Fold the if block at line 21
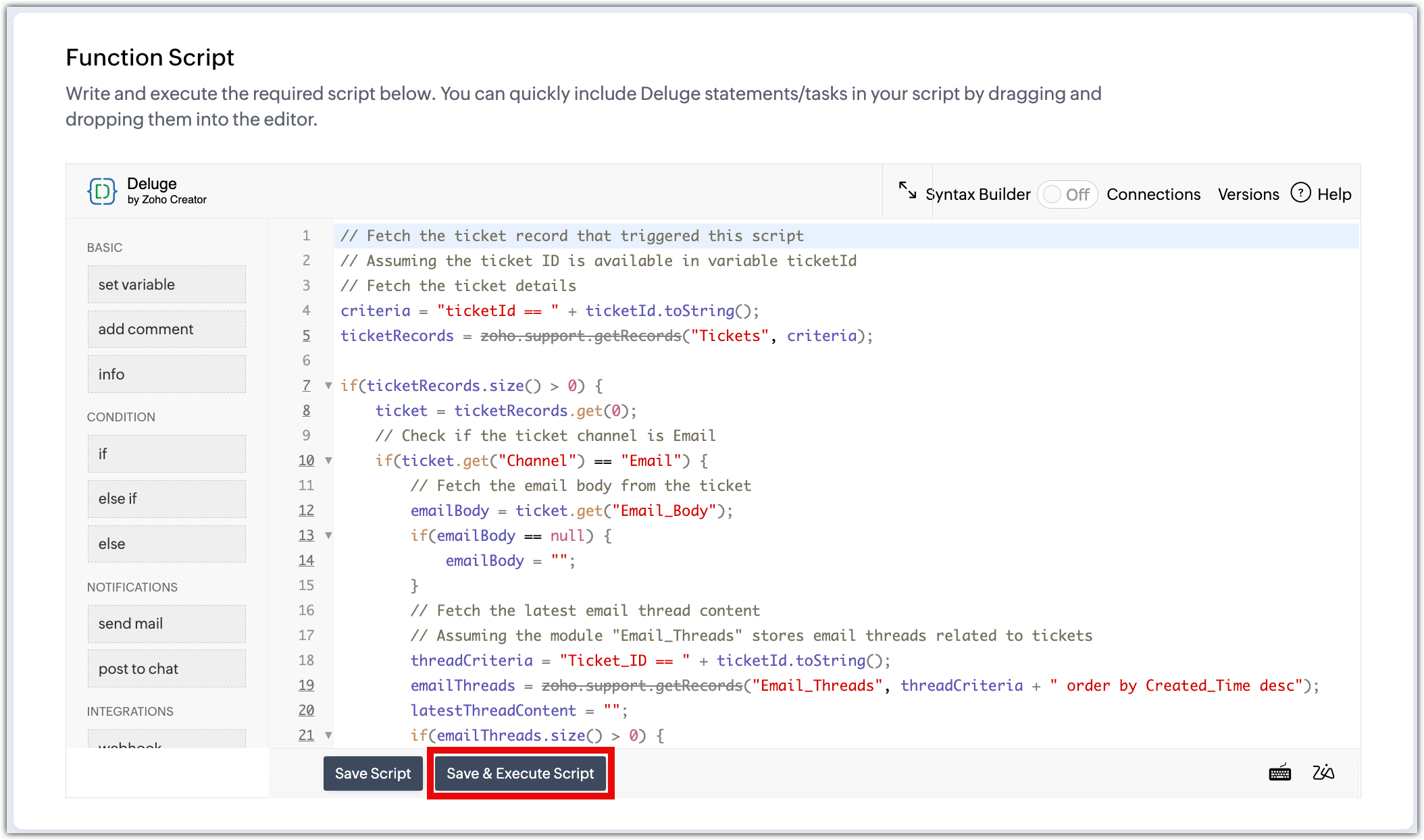Image resolution: width=1424 pixels, height=840 pixels. coord(328,735)
